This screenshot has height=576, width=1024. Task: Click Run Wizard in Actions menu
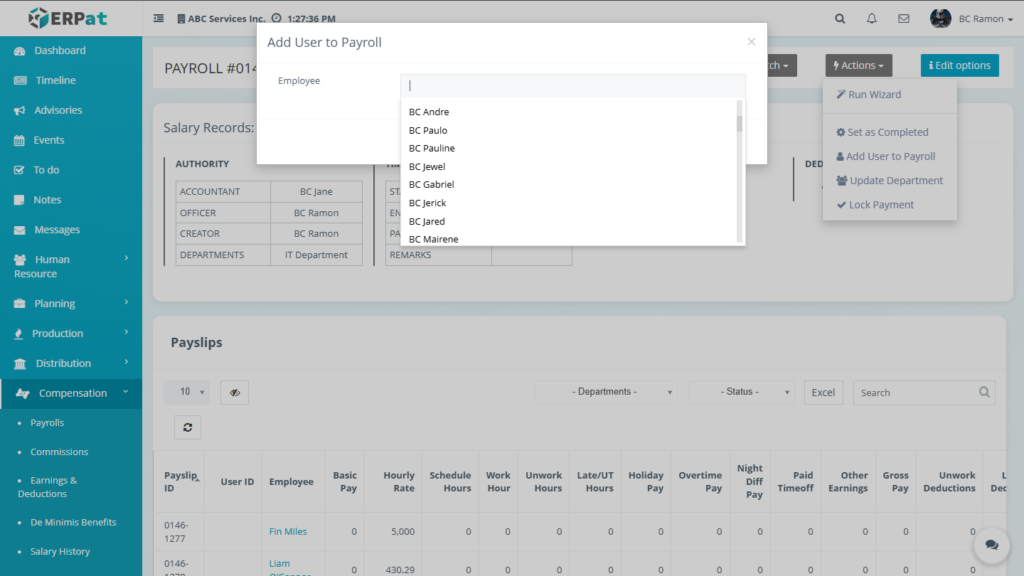point(874,95)
